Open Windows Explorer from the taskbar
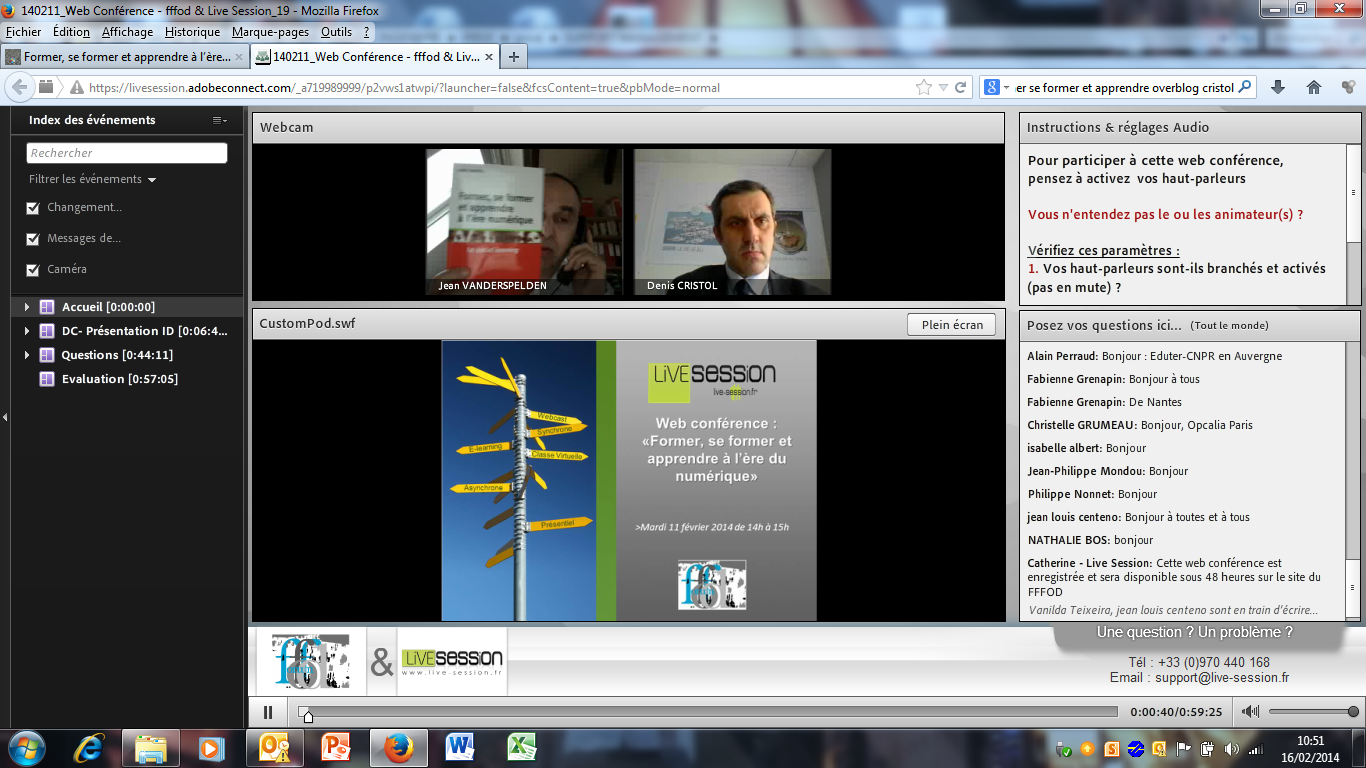Image resolution: width=1366 pixels, height=768 pixels. (x=151, y=748)
